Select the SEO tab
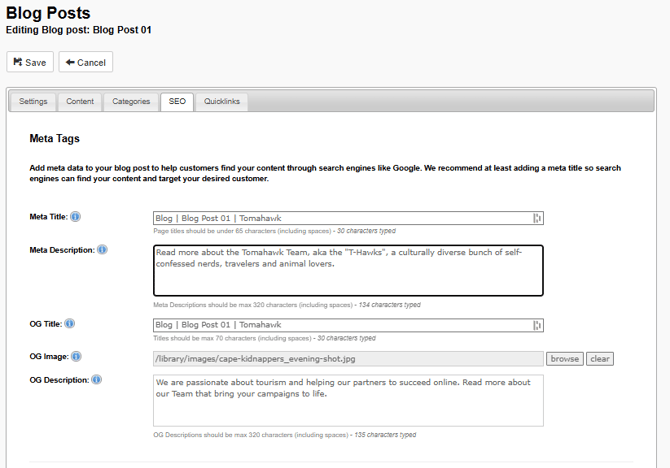 tap(177, 101)
